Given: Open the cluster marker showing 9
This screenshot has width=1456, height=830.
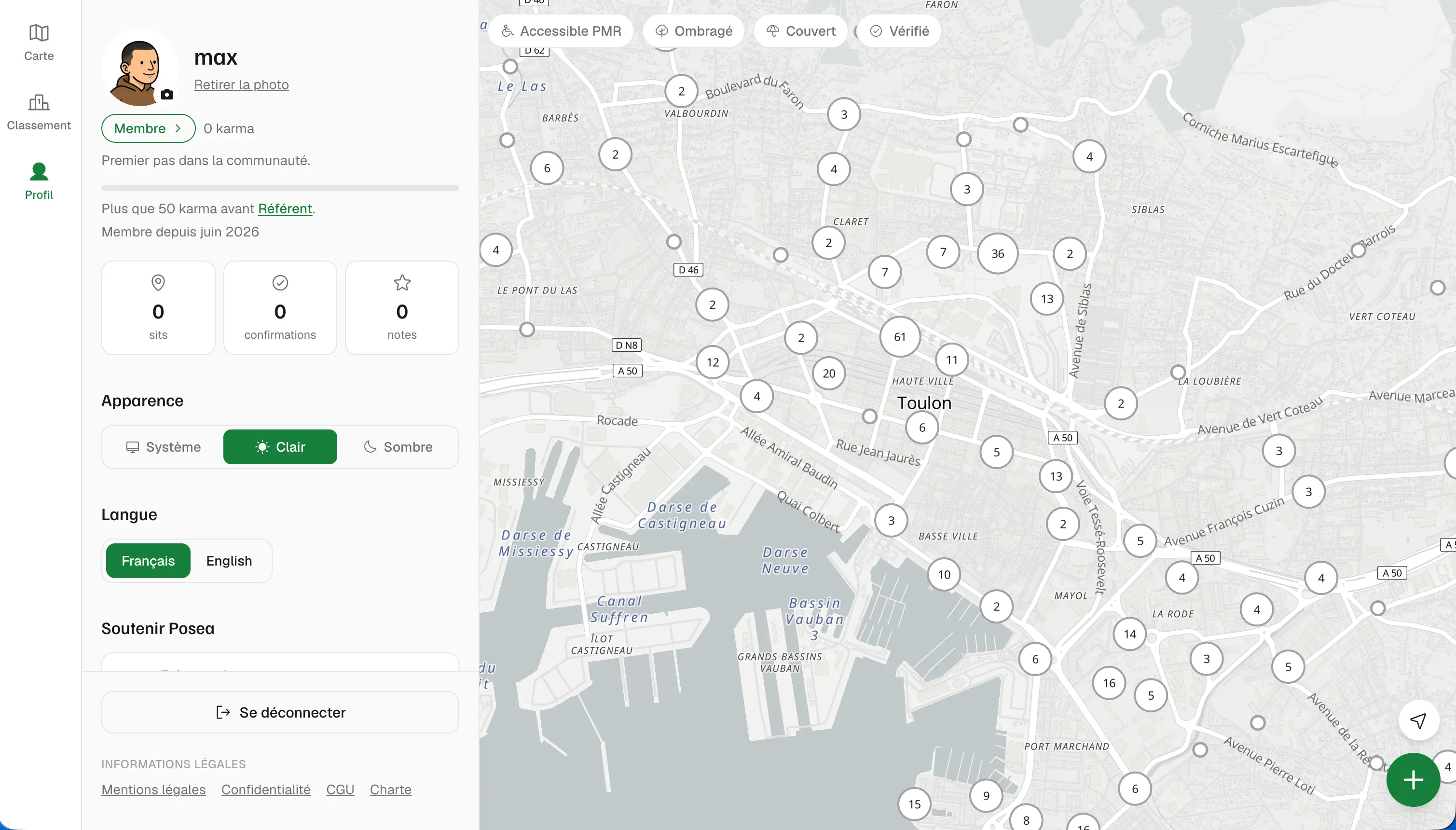Looking at the screenshot, I should point(987,796).
